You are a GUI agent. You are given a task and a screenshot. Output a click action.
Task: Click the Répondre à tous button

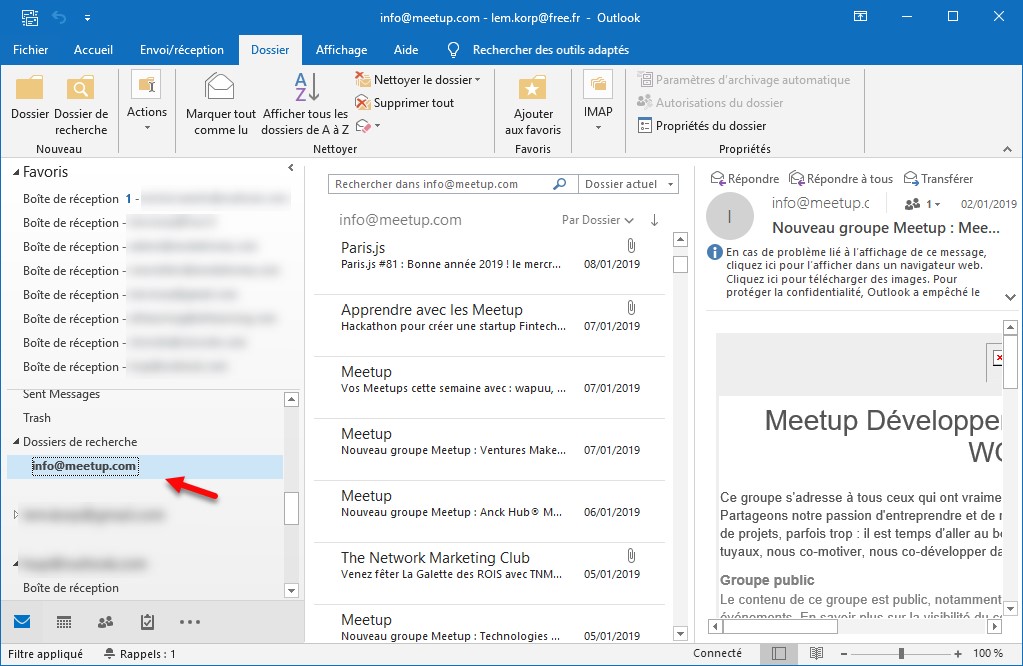[840, 179]
